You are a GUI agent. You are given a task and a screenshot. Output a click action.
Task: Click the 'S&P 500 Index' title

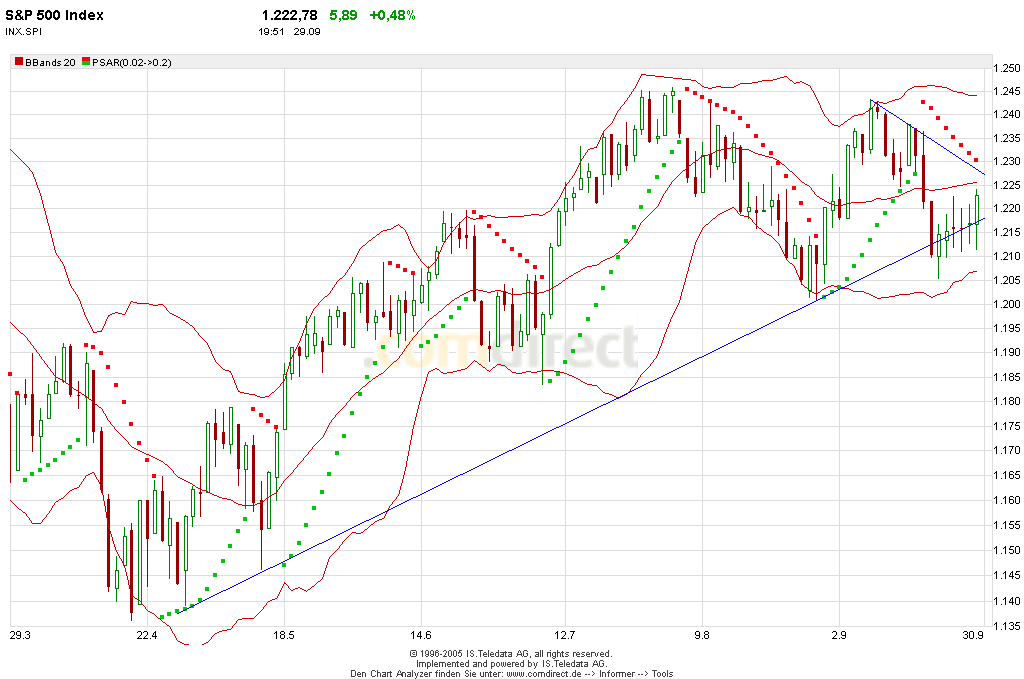point(54,15)
